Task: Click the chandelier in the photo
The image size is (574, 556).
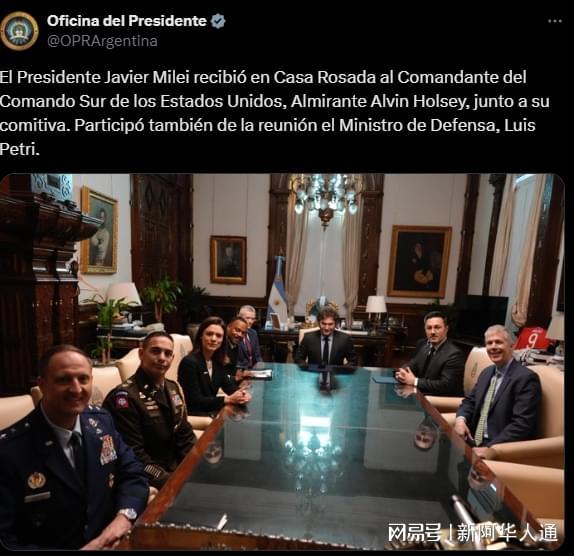Action: [325, 198]
